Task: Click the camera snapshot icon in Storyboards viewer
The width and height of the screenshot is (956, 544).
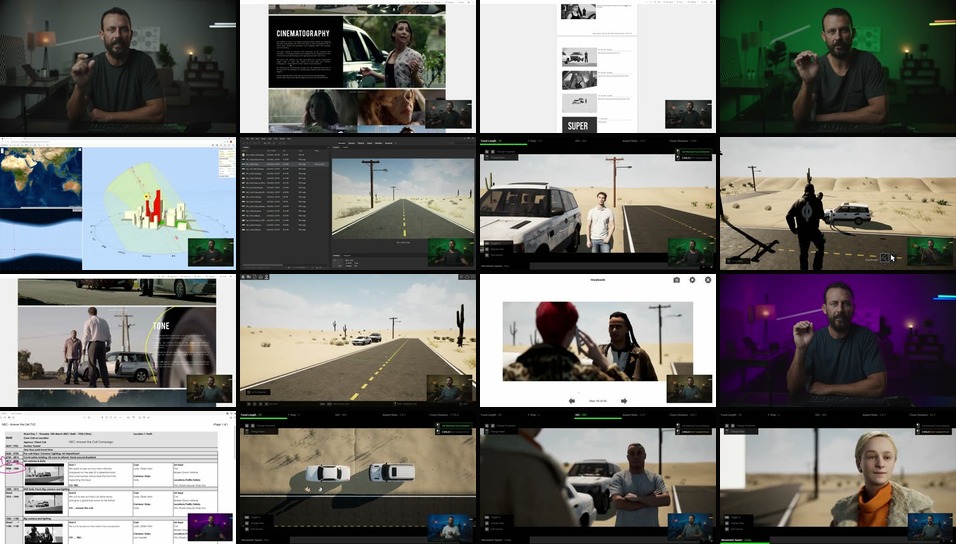Action: pos(676,280)
